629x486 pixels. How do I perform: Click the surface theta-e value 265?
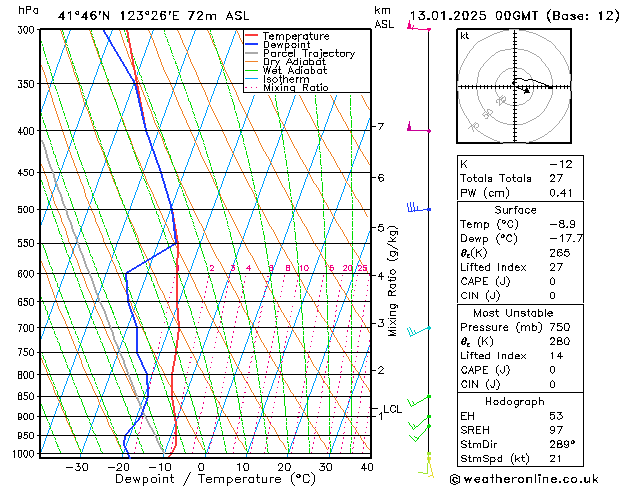pos(560,253)
